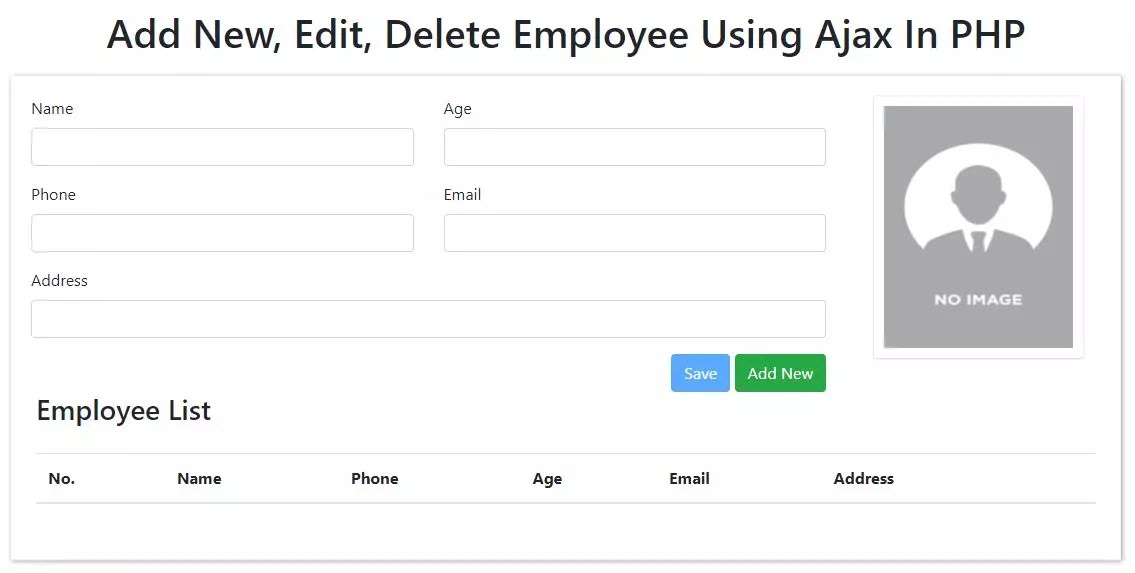1135x573 pixels.
Task: Click the "No." column header
Action: tap(62, 478)
